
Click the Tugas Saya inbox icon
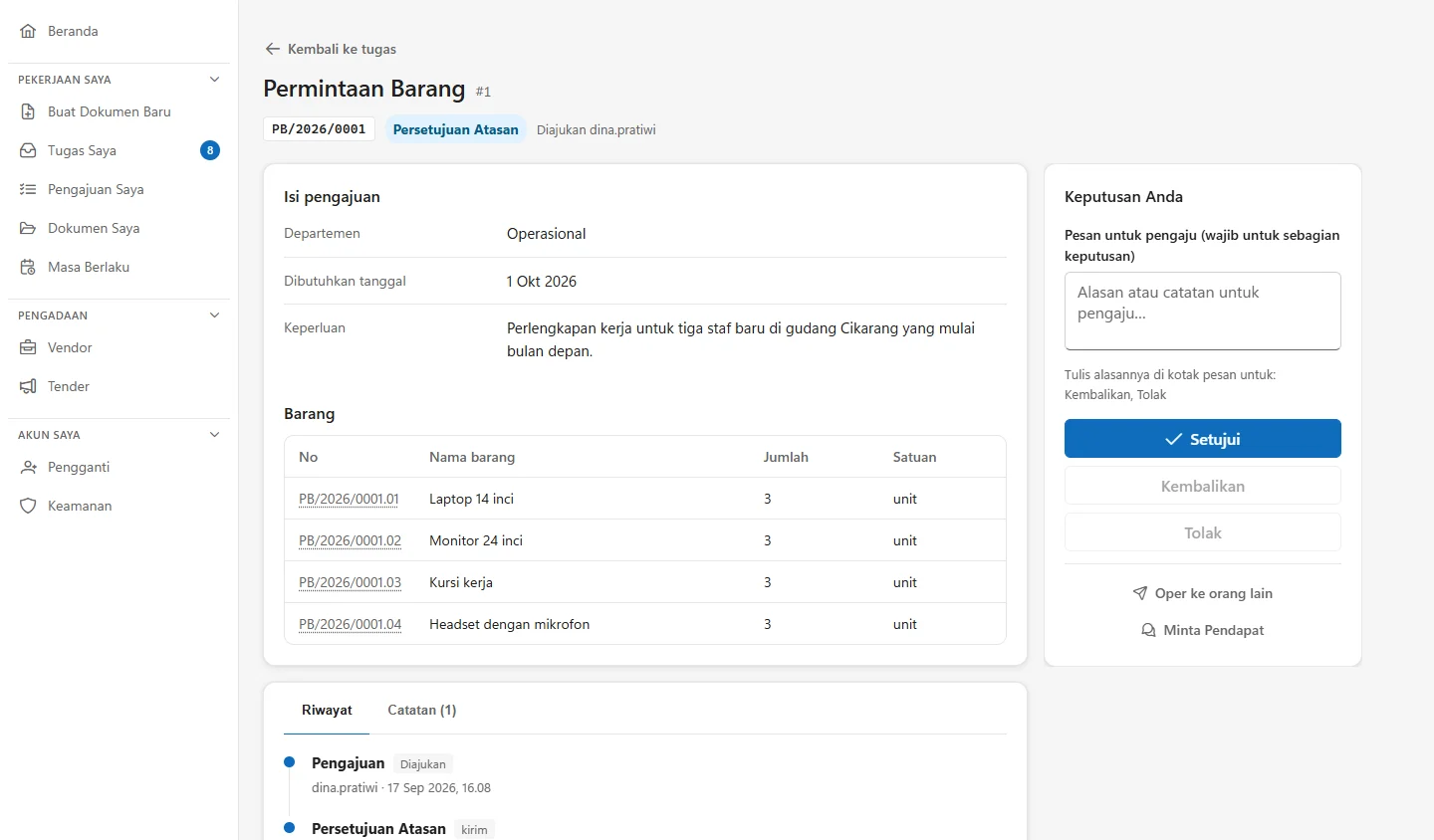[28, 151]
